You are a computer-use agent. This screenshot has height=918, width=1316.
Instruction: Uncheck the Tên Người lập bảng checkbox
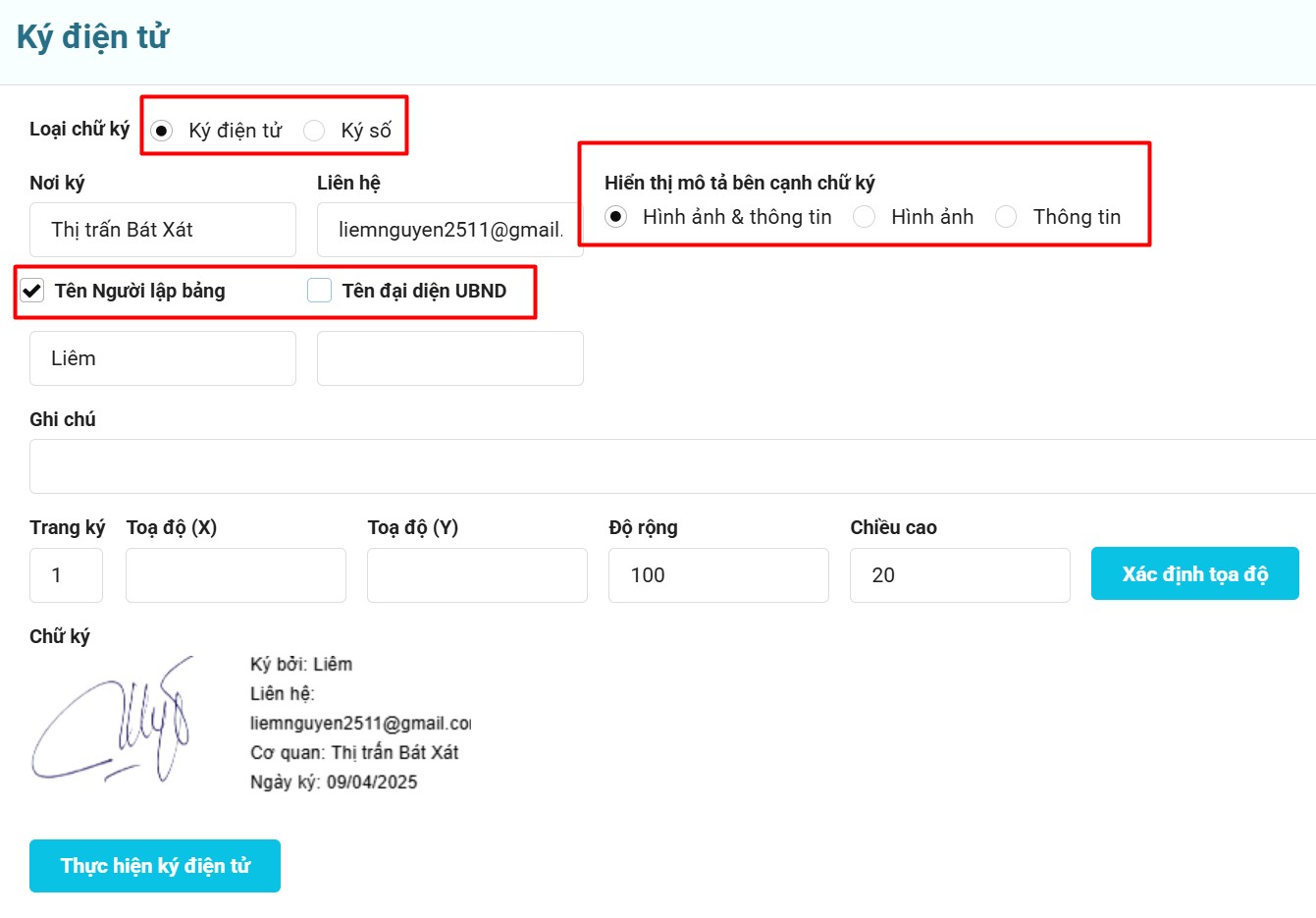[x=32, y=291]
